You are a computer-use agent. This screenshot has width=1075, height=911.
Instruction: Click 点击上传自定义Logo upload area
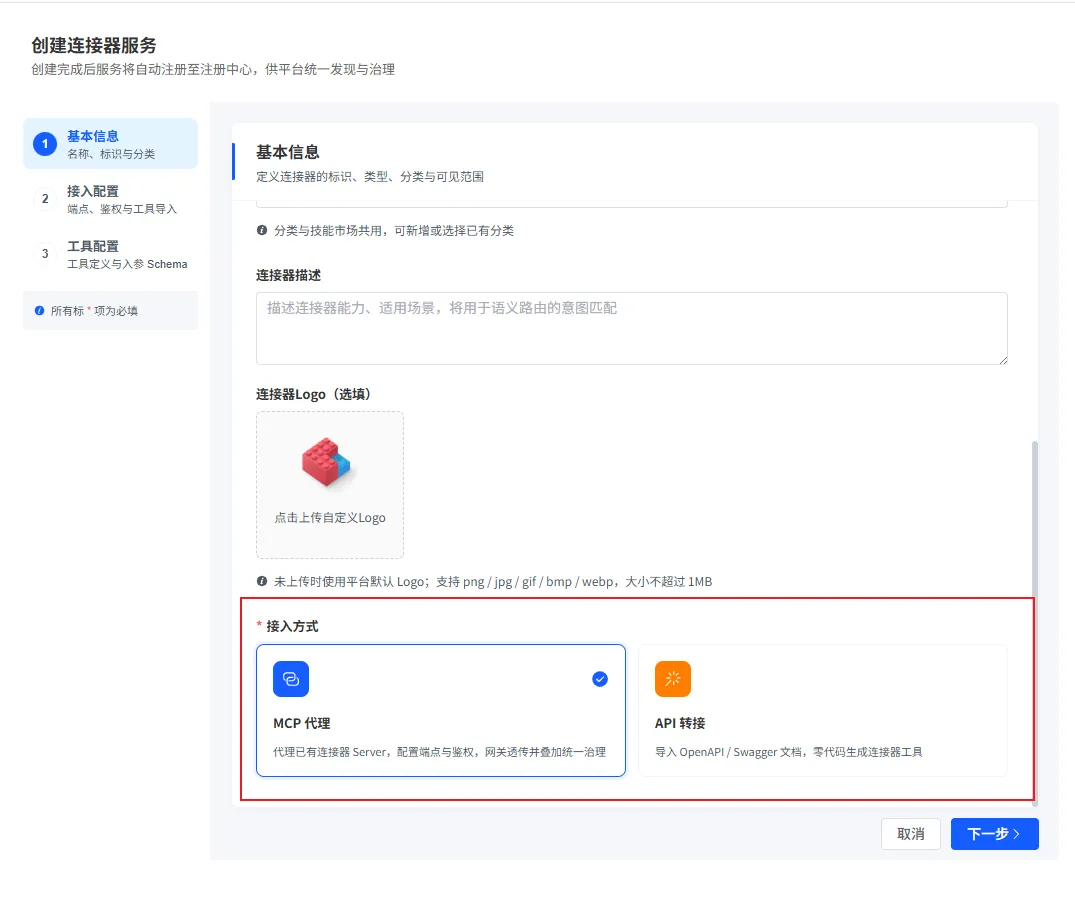coord(330,485)
